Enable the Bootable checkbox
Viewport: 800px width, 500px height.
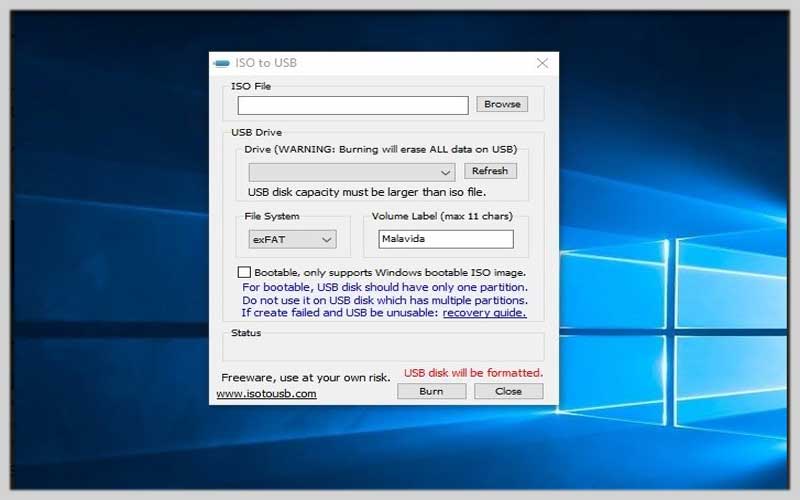[x=244, y=272]
